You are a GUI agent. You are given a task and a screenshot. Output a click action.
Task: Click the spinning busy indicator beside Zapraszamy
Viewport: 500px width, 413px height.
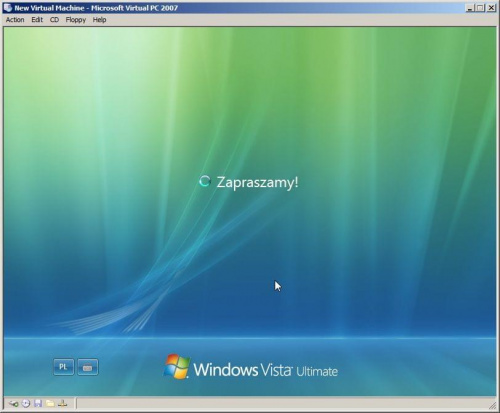[x=205, y=181]
